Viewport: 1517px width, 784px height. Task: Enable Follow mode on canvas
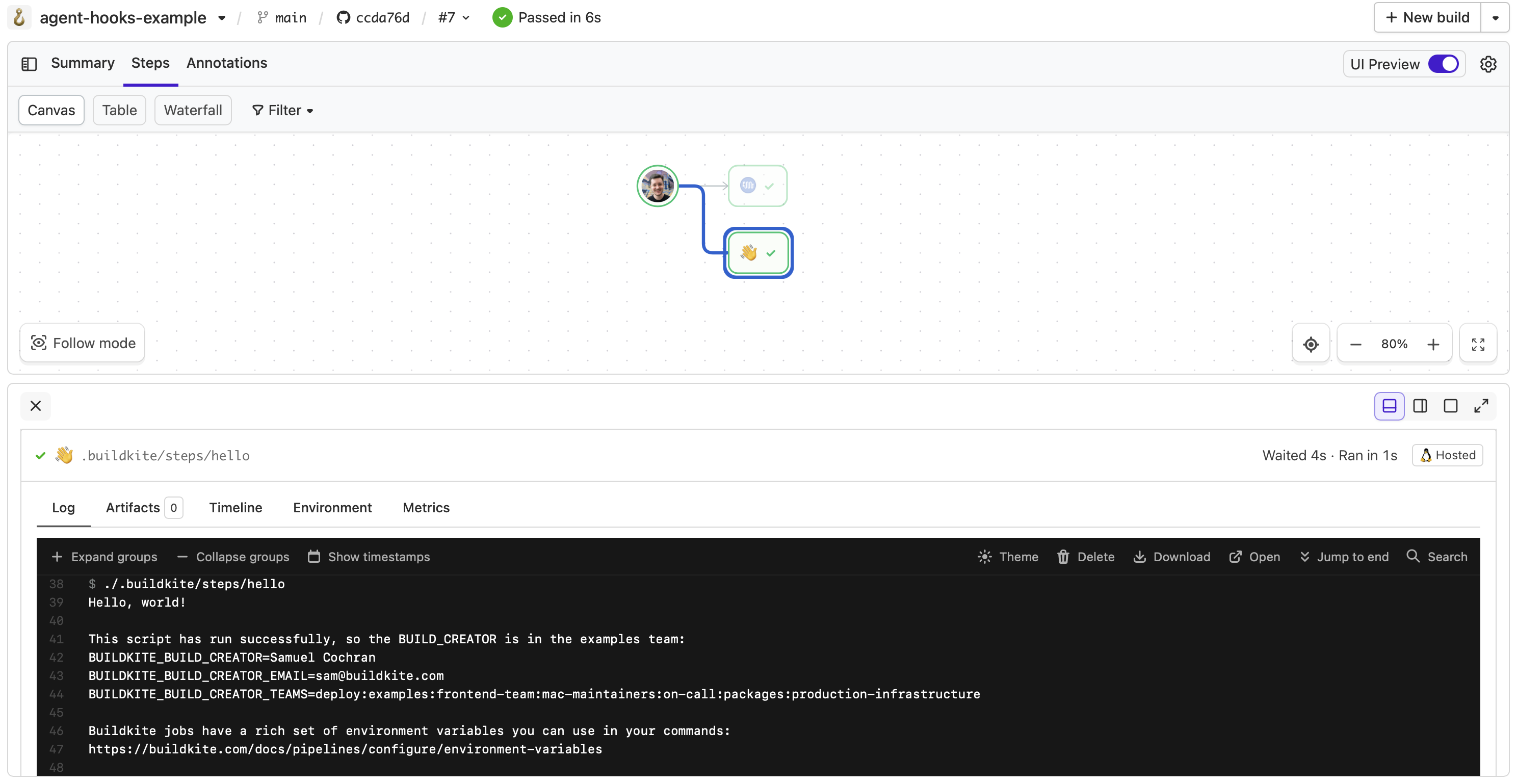coord(83,343)
